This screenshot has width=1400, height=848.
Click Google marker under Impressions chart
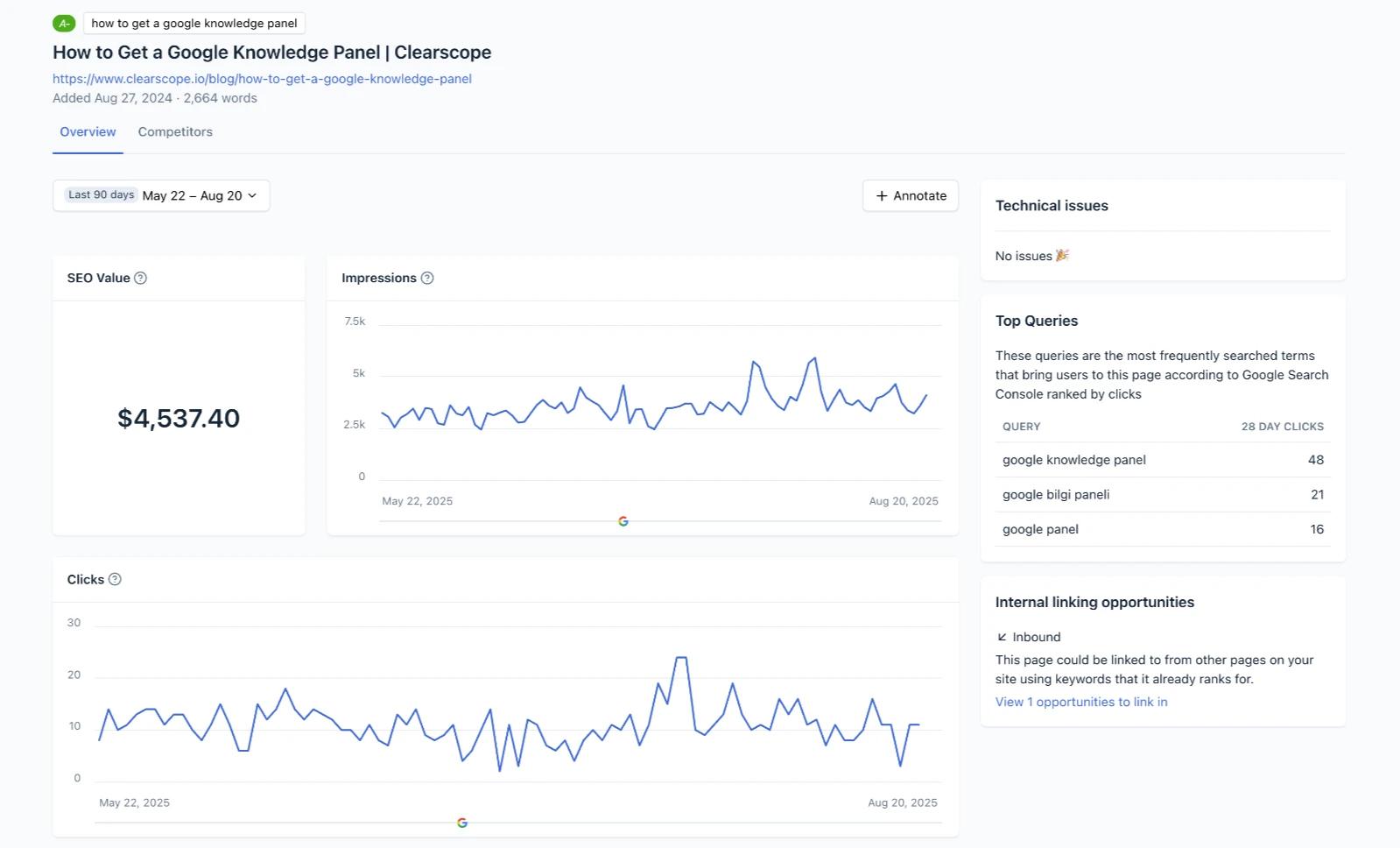(x=623, y=521)
